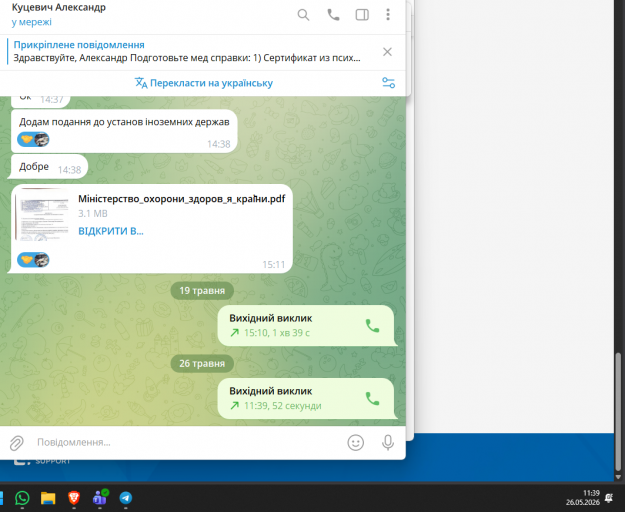Select the Добре message bubble
This screenshot has width=625, height=512.
point(48,166)
